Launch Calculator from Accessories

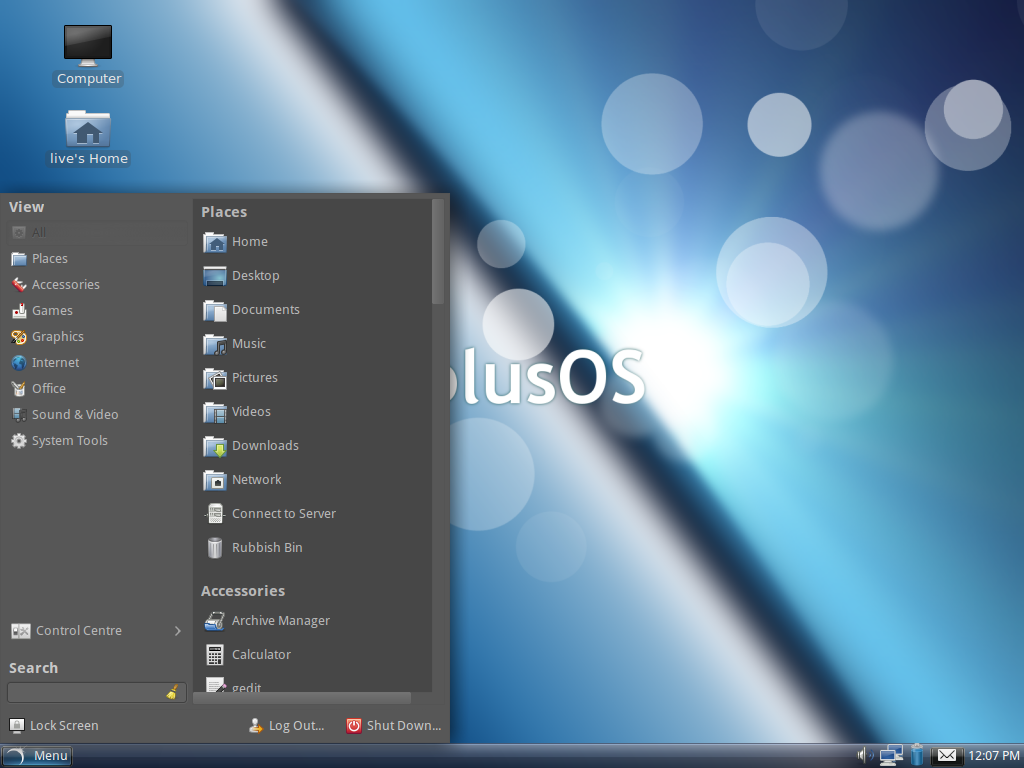click(261, 655)
